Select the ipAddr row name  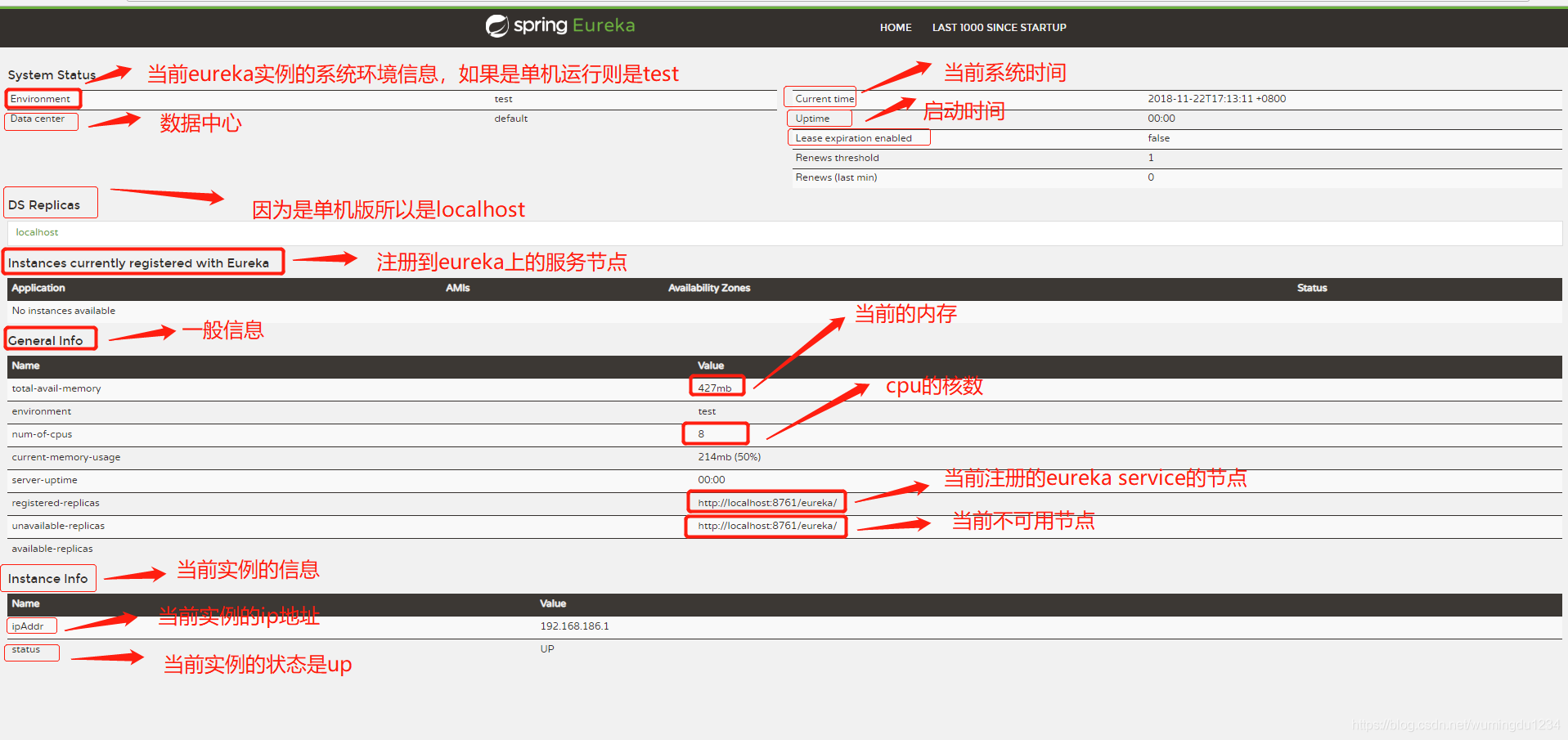(x=28, y=626)
